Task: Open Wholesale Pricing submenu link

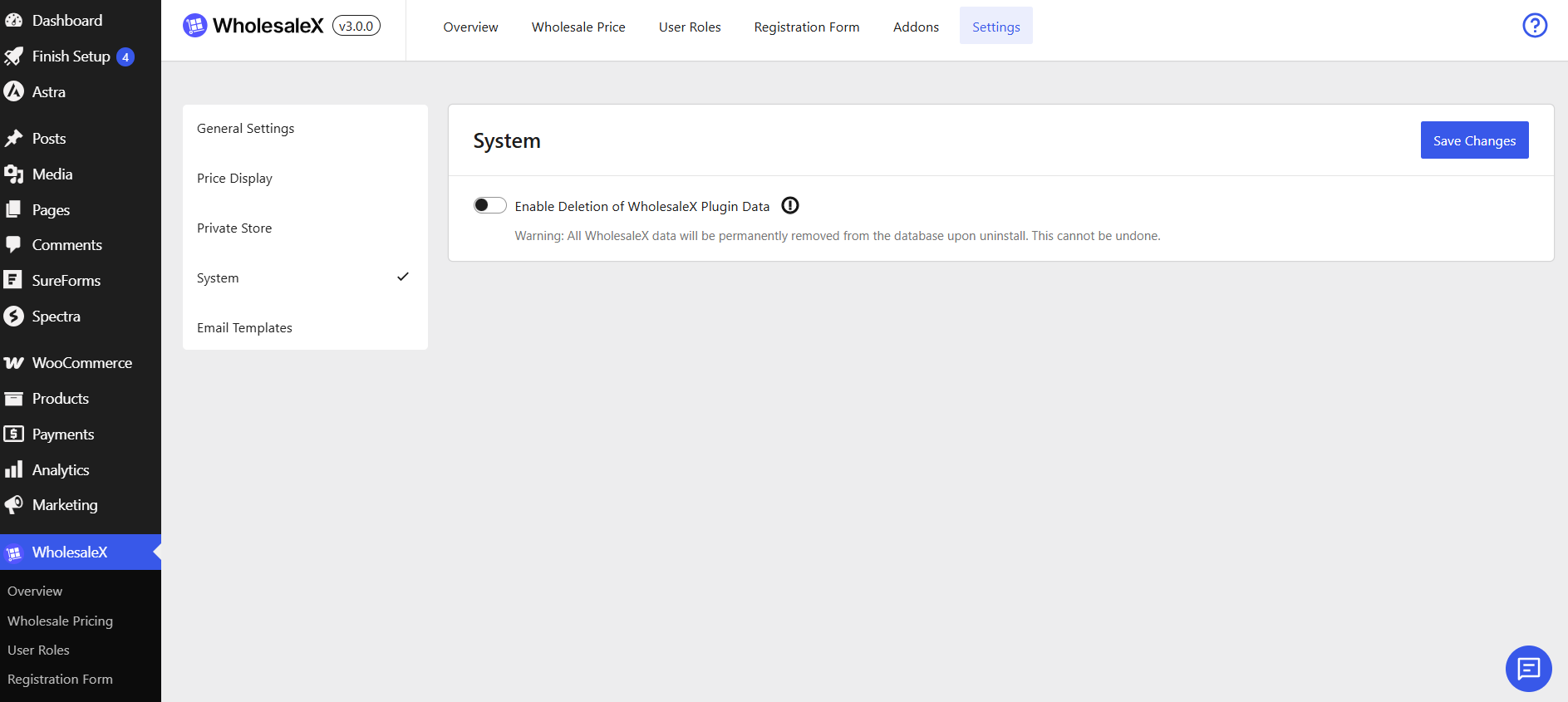Action: tap(60, 621)
